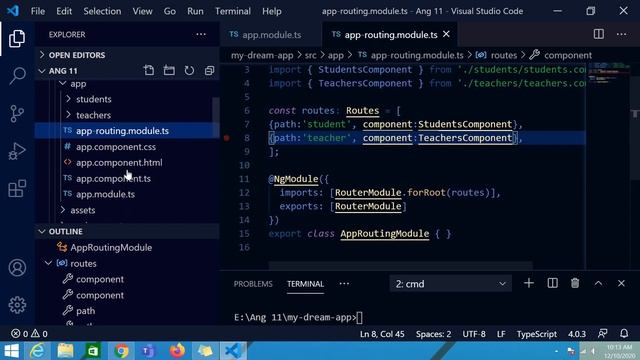This screenshot has height=360, width=640.
Task: Open notifications bell in status bar
Action: [x=624, y=333]
